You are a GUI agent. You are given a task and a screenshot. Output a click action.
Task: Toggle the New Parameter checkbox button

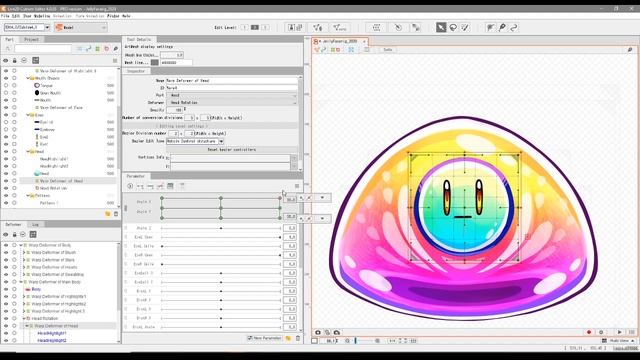click(264, 338)
